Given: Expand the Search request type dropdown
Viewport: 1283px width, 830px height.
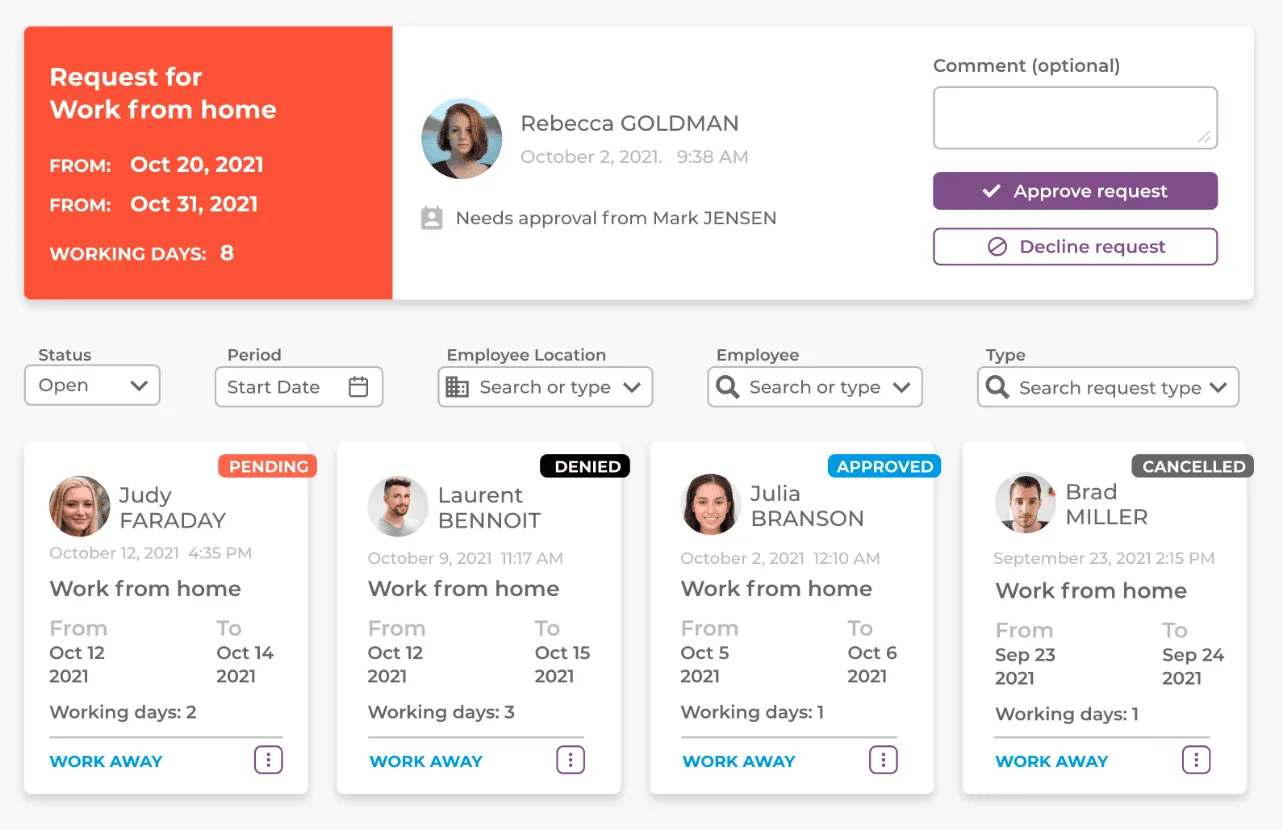Looking at the screenshot, I should [1108, 388].
